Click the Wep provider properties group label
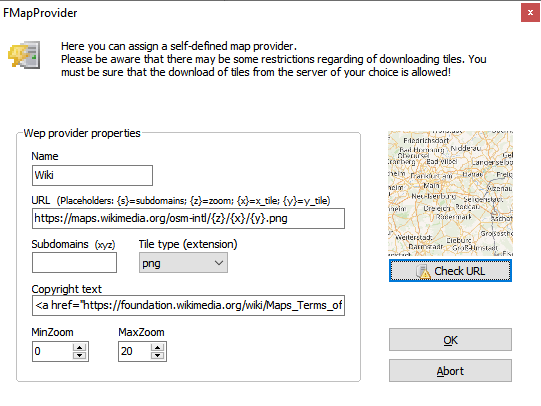Image resolution: width=541 pixels, height=406 pixels. 82,133
